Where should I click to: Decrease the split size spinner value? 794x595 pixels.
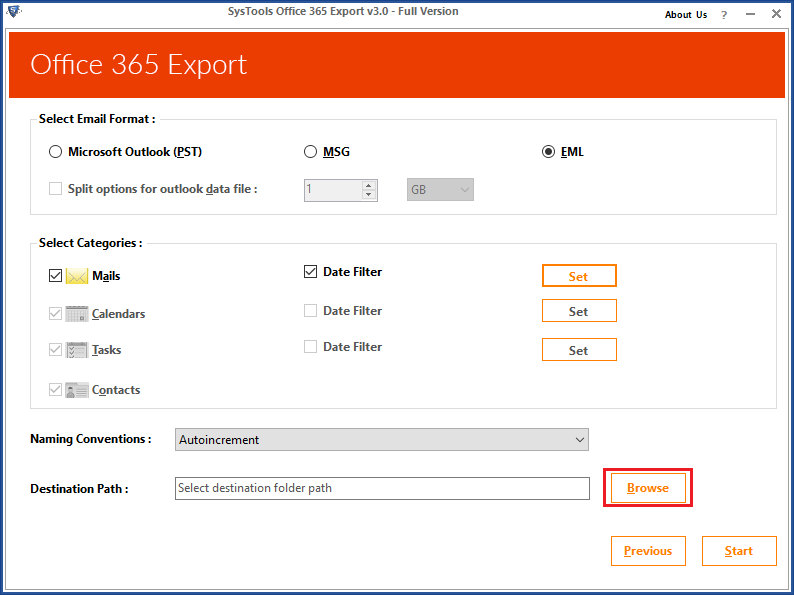pos(369,194)
